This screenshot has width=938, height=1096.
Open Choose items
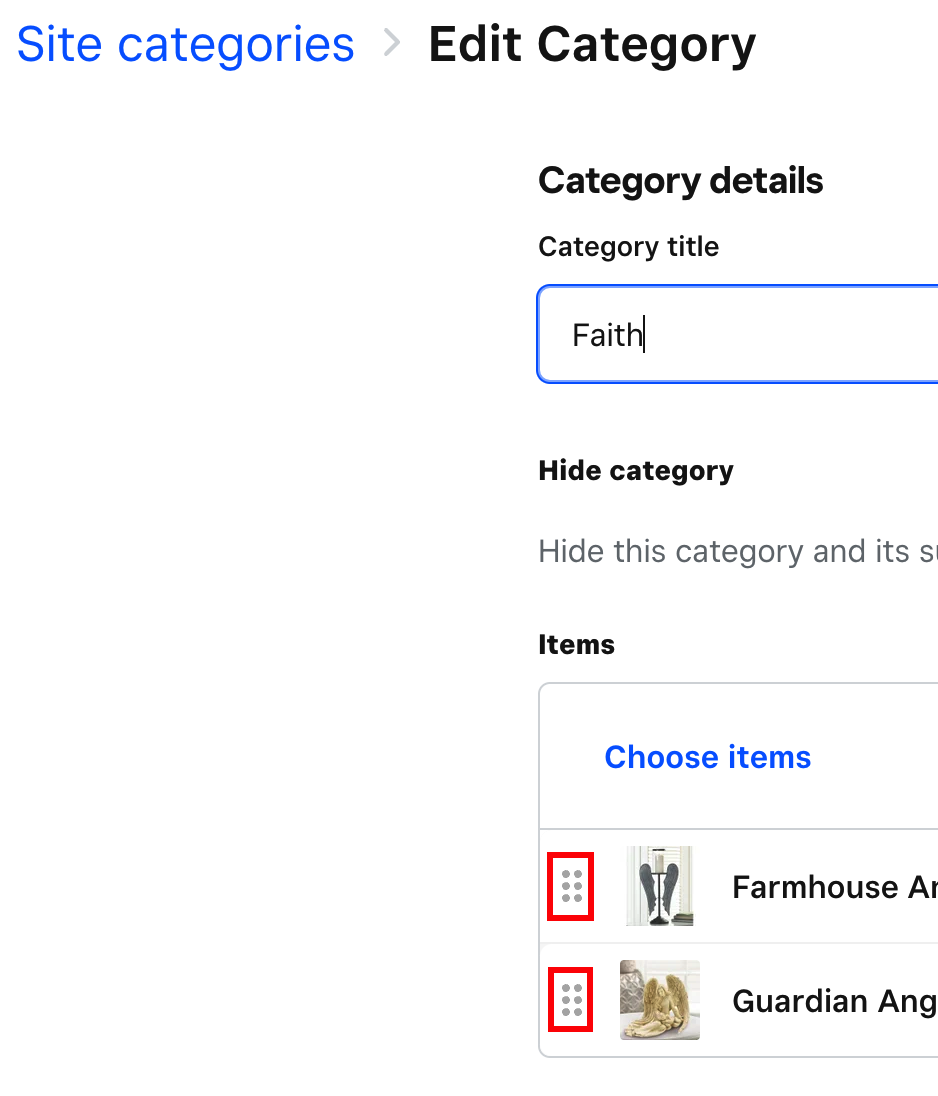(x=707, y=757)
